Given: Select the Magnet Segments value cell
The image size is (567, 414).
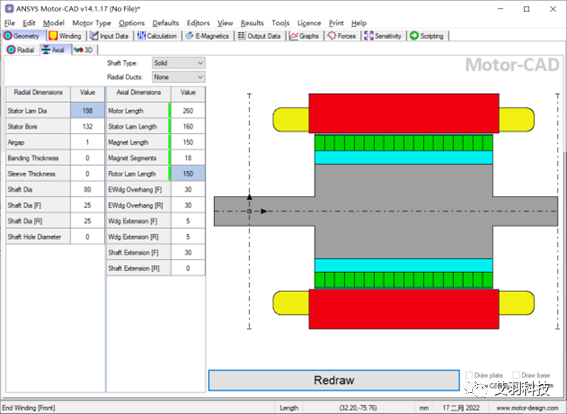Looking at the screenshot, I should pyautogui.click(x=188, y=158).
